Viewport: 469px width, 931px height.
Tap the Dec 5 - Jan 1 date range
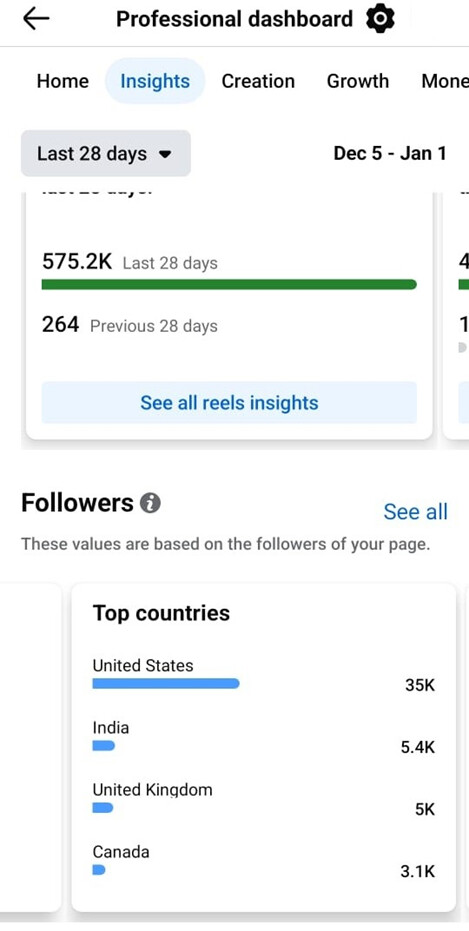389,154
